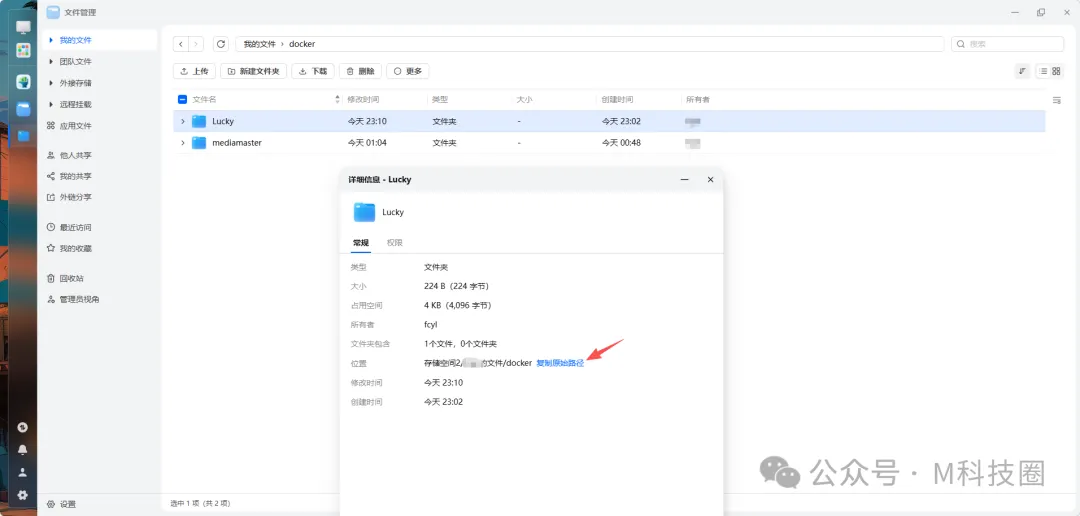Open the sort order icon
The height and width of the screenshot is (516, 1080).
pyautogui.click(x=1022, y=71)
